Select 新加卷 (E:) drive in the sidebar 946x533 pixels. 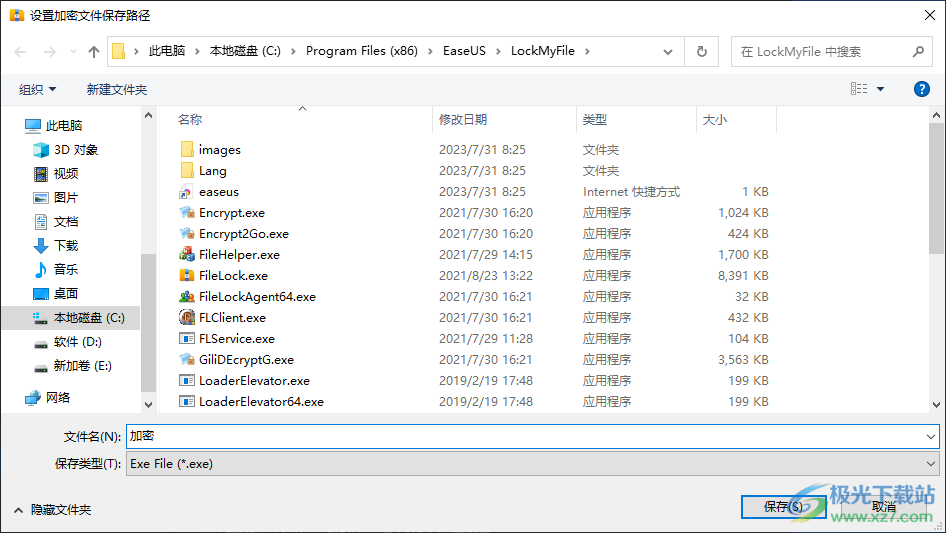(72, 366)
